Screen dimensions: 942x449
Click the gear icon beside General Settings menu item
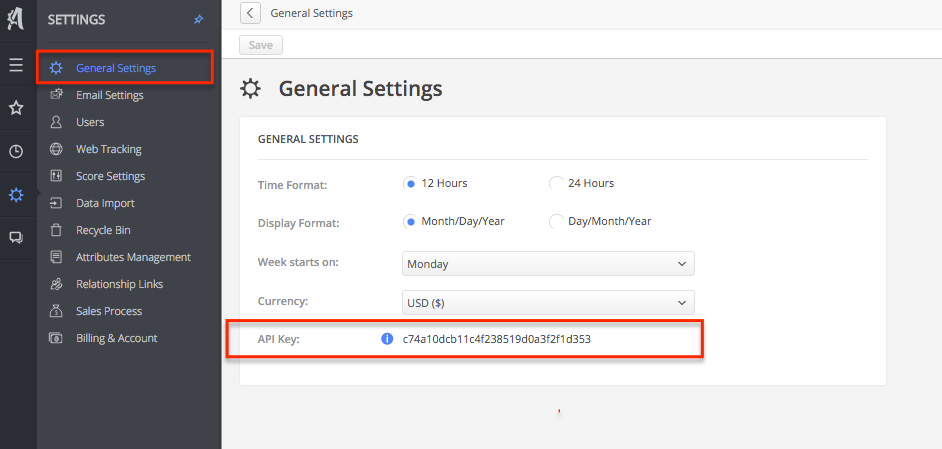(56, 68)
